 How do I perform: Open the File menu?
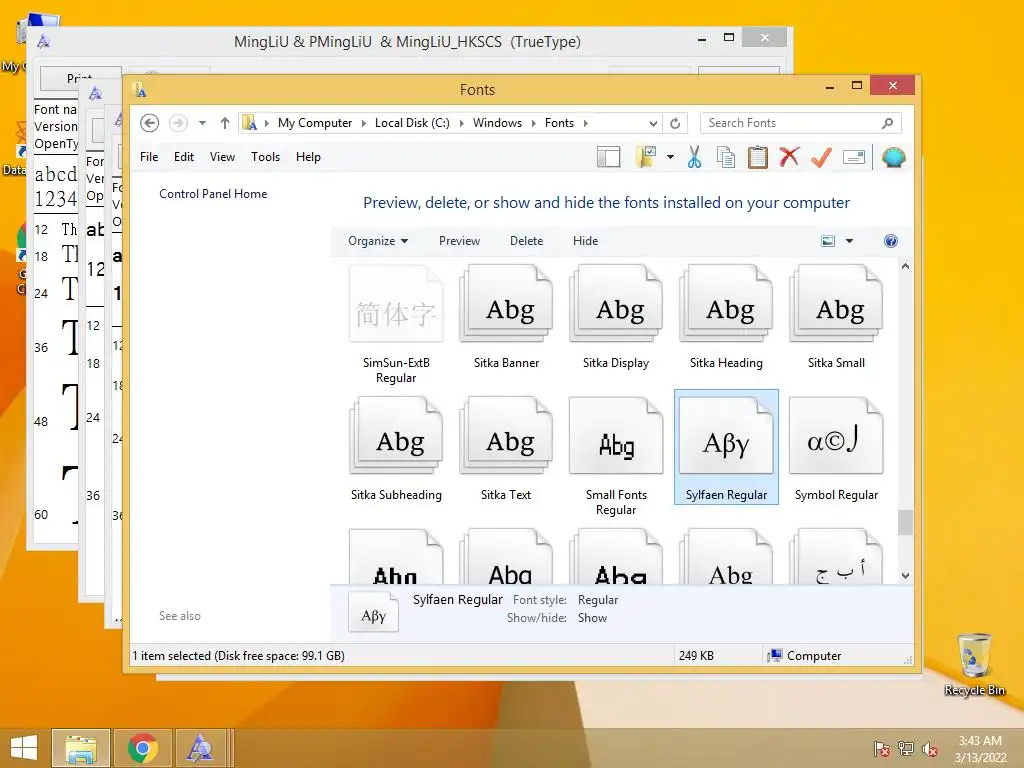tap(149, 157)
